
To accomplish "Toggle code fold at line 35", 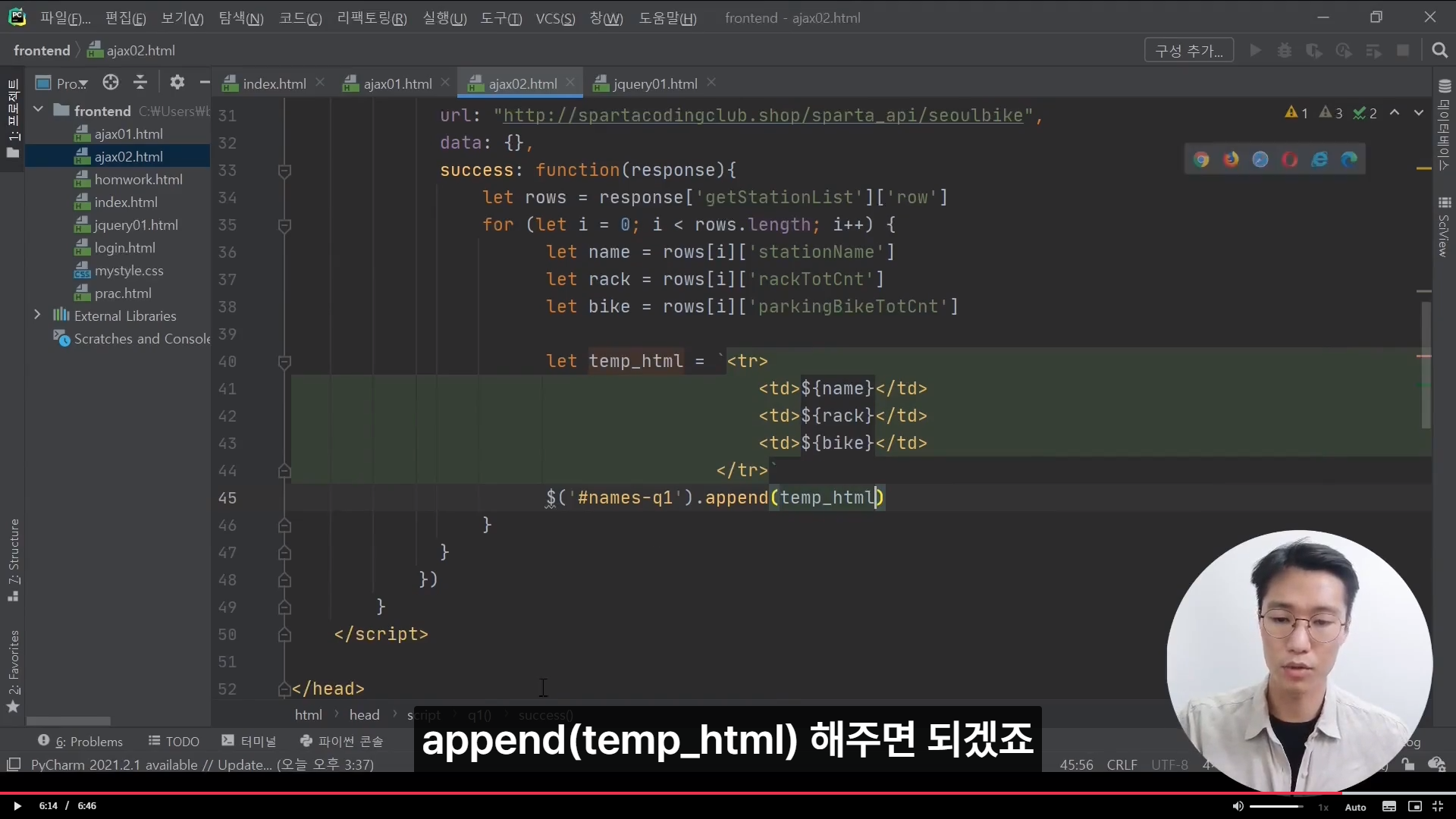I will pyautogui.click(x=284, y=225).
